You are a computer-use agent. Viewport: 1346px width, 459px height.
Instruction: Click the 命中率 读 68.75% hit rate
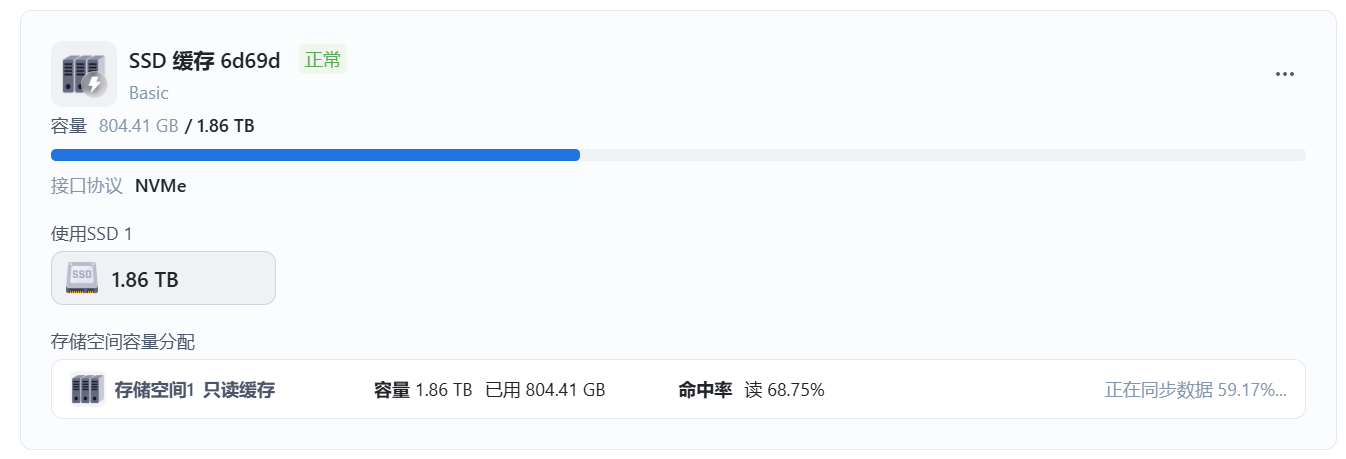click(x=752, y=390)
